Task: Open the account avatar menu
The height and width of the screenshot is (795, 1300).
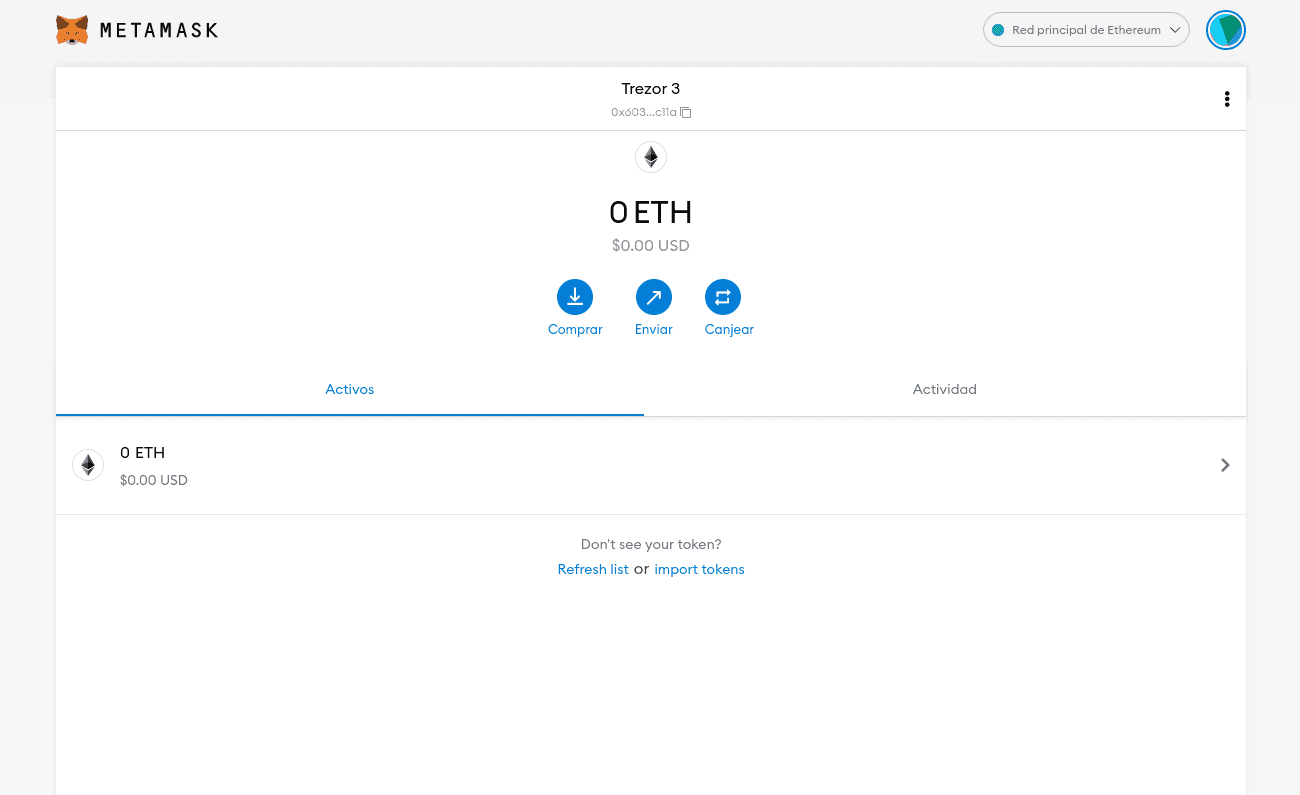Action: tap(1225, 30)
